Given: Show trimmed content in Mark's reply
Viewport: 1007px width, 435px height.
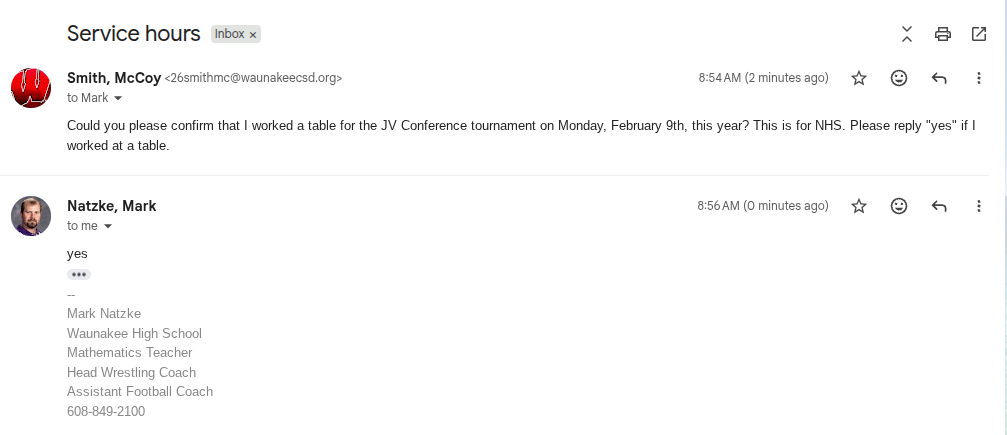Looking at the screenshot, I should point(79,274).
